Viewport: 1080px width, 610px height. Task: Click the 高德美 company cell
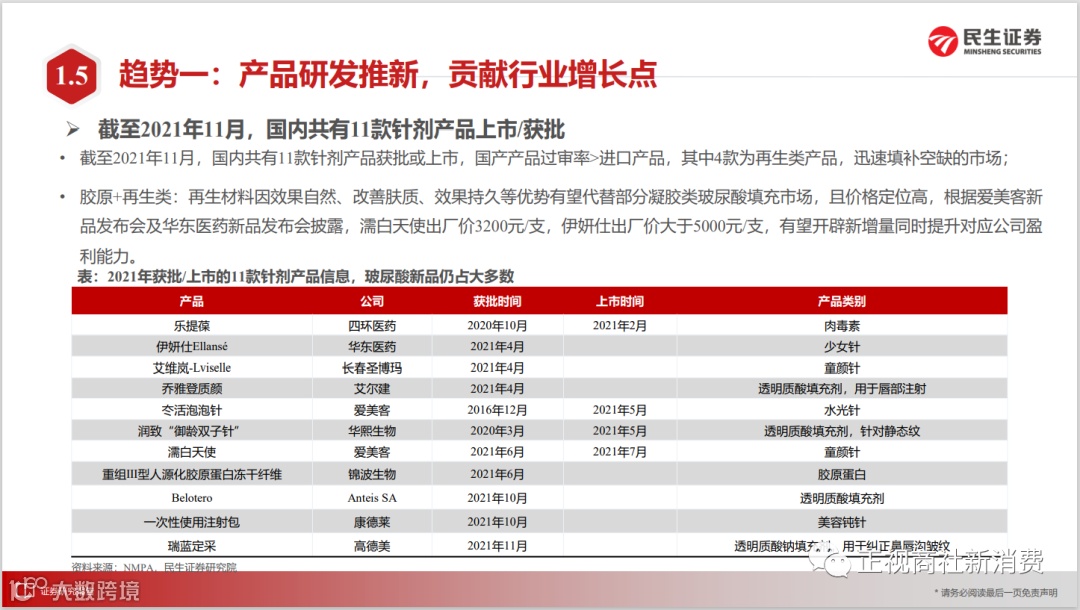(372, 546)
